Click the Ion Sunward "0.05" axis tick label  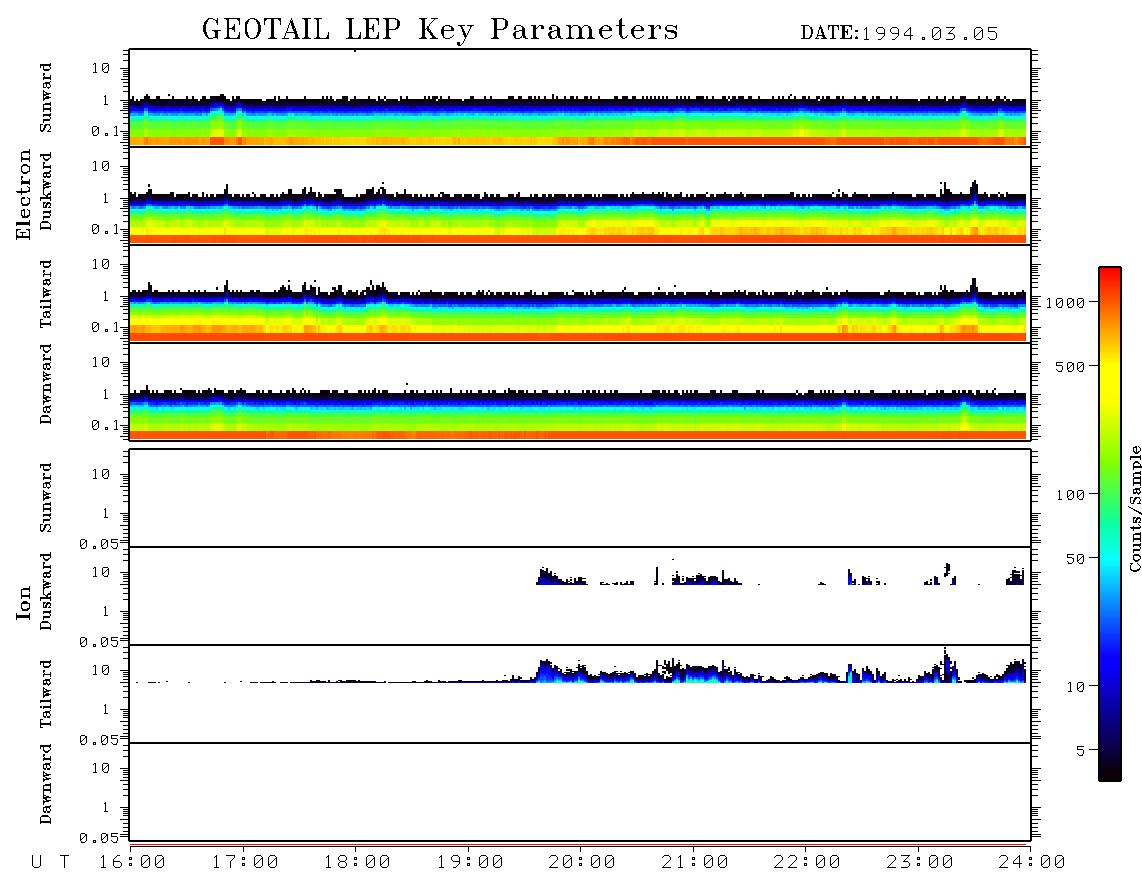(x=99, y=544)
